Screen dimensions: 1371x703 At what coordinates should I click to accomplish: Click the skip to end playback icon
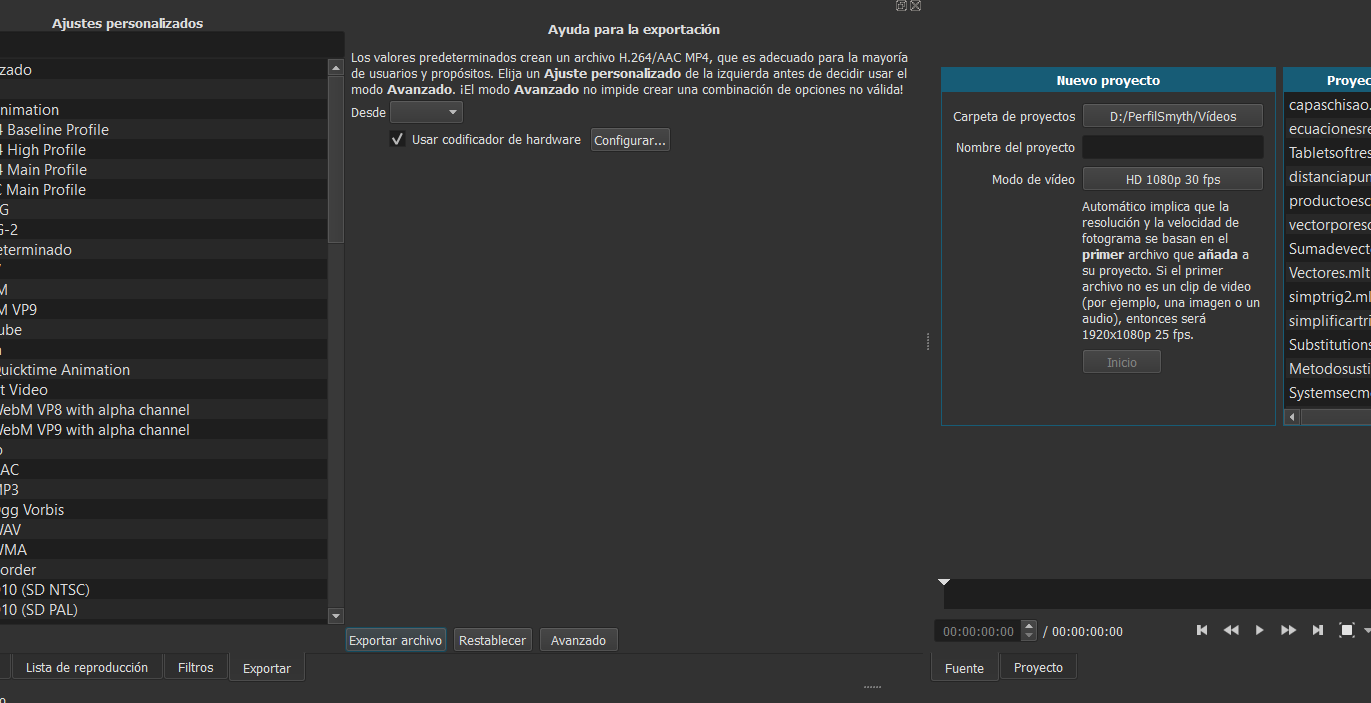[1318, 630]
